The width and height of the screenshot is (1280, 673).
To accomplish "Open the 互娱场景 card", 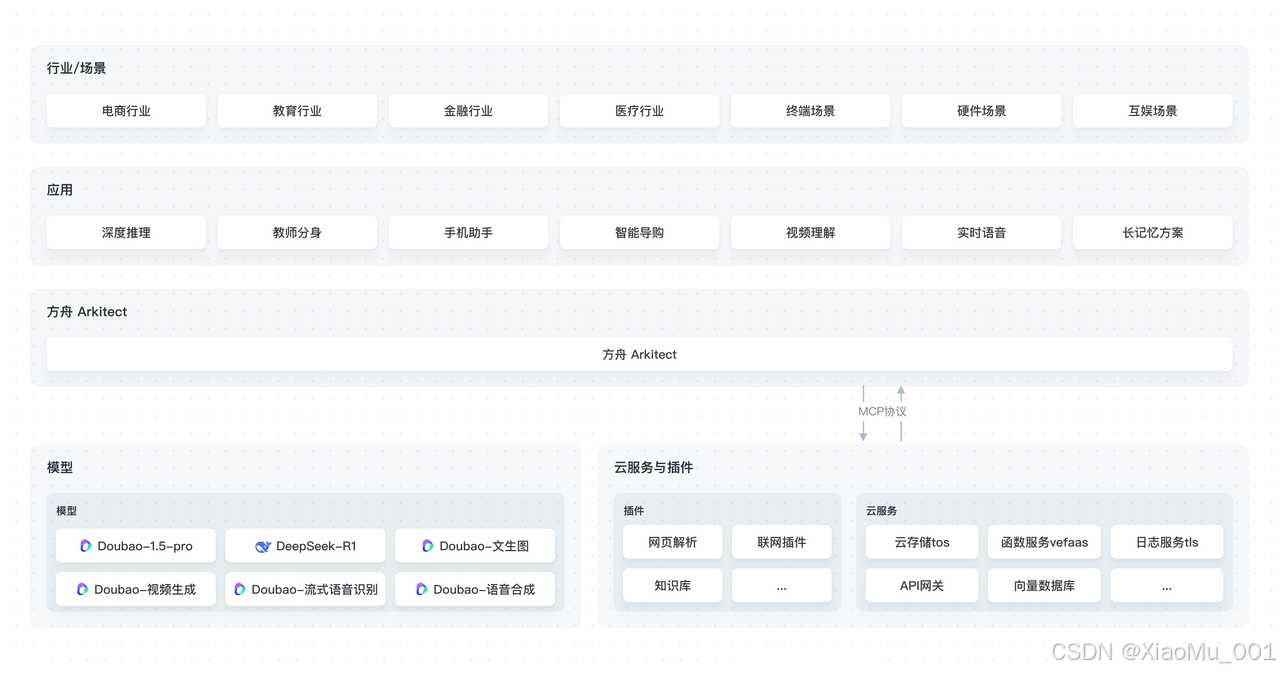I will point(1152,111).
